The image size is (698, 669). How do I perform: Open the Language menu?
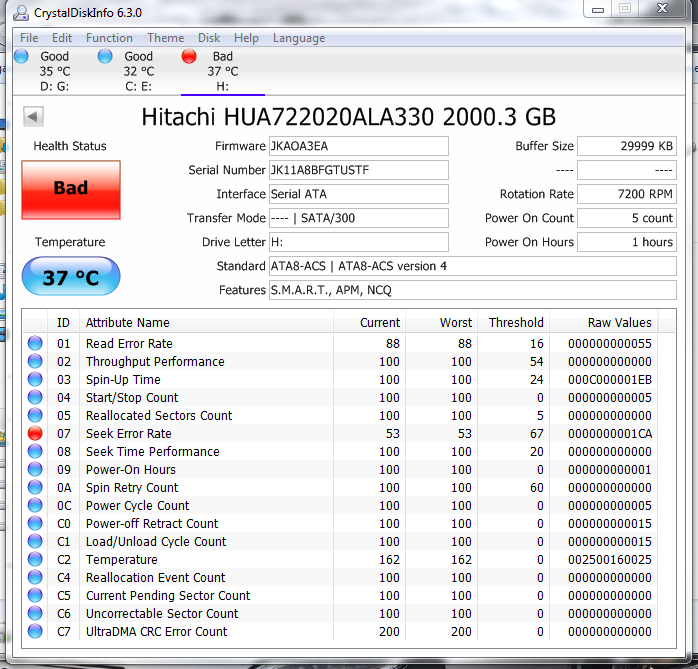click(299, 38)
